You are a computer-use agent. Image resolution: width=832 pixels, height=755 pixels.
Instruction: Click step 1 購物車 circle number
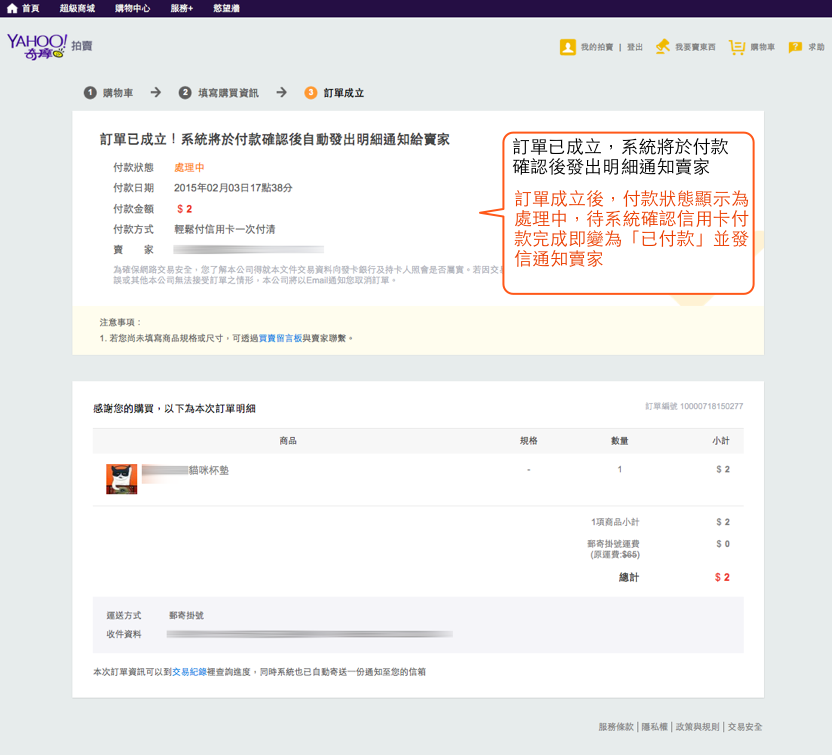point(90,93)
